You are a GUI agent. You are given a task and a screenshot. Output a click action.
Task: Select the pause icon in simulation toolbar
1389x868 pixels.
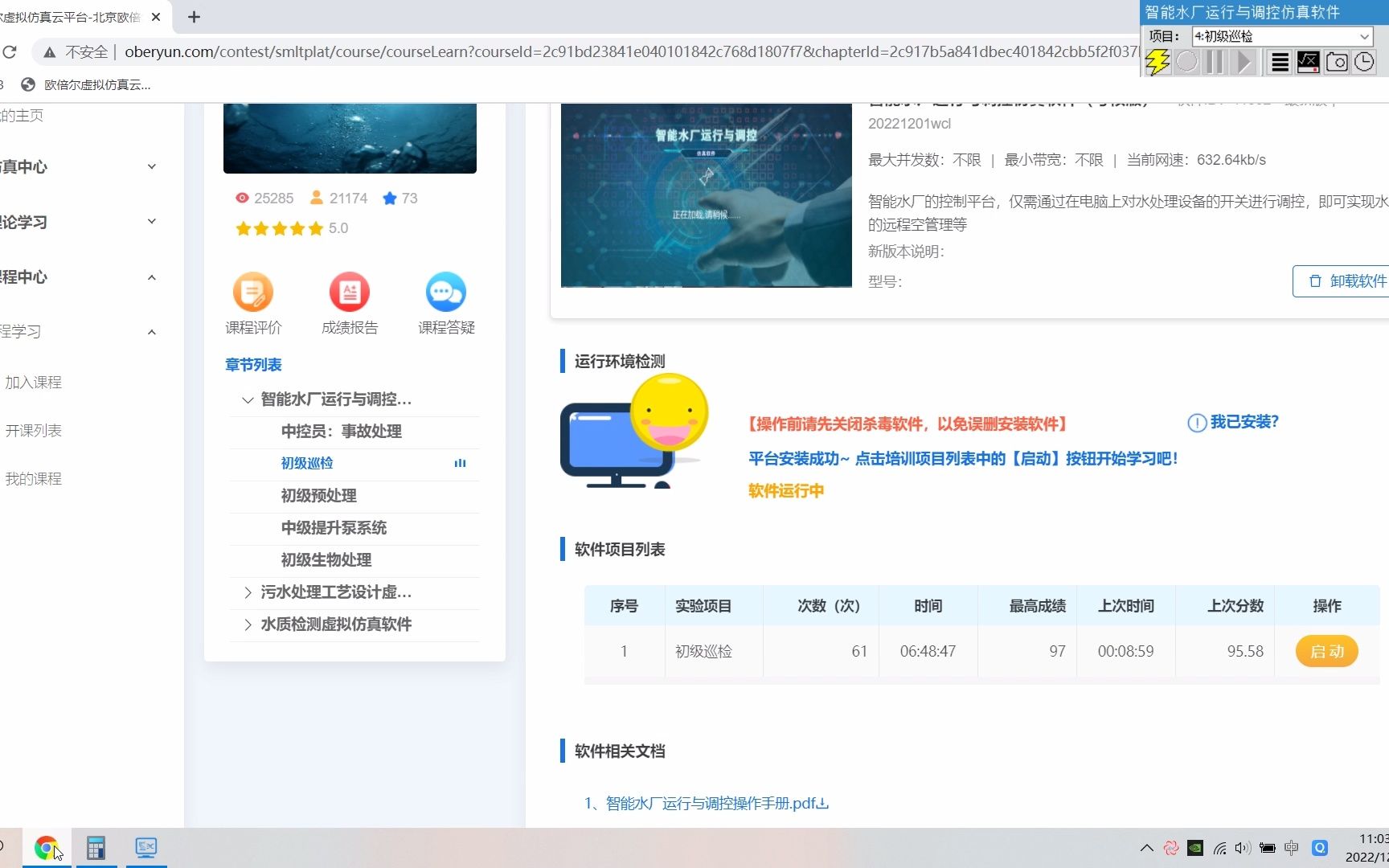pyautogui.click(x=1215, y=62)
